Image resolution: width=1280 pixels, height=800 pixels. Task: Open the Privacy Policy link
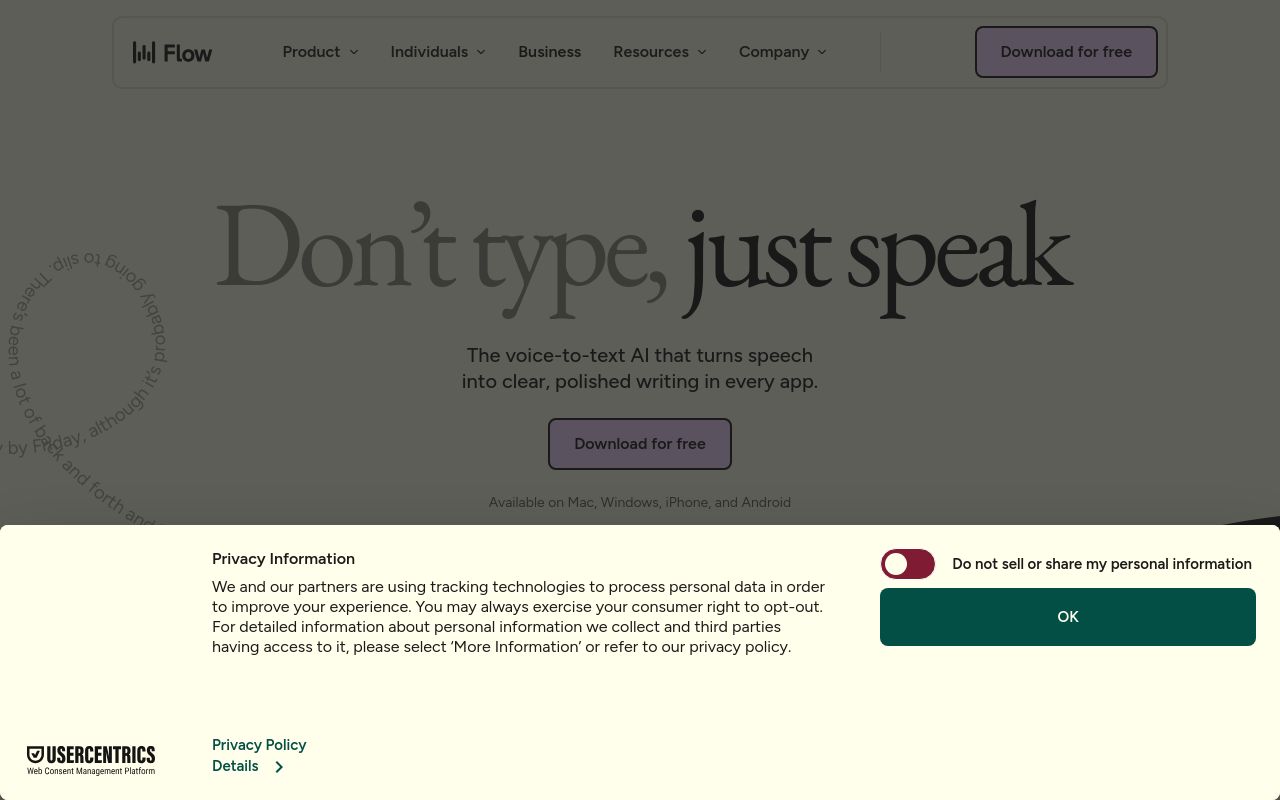259,745
